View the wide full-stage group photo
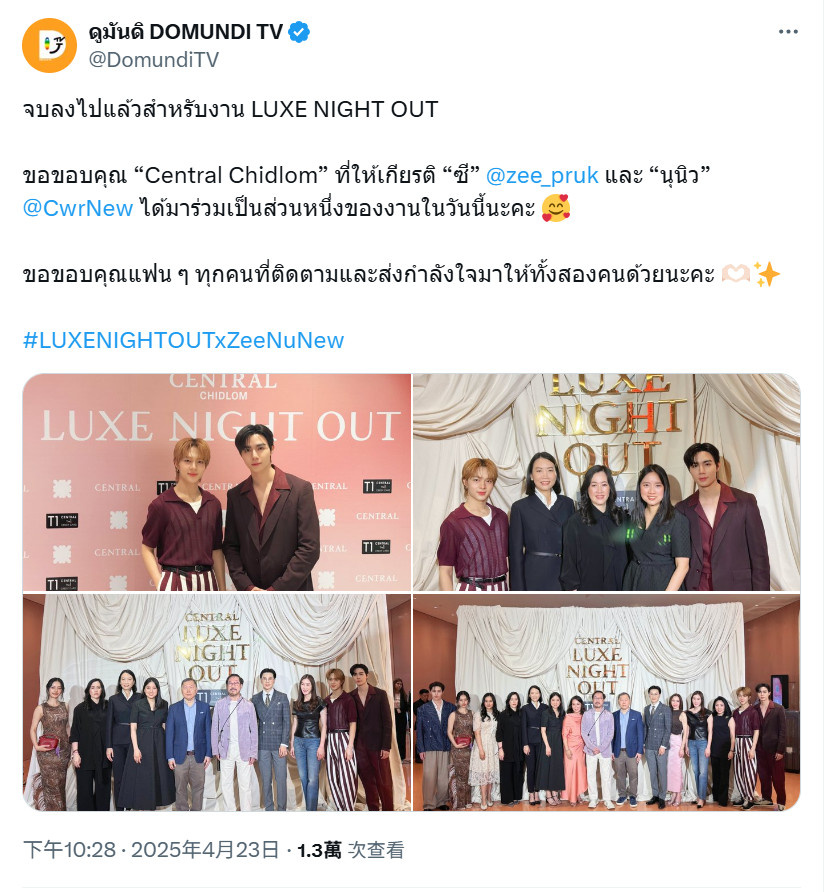 pos(607,703)
